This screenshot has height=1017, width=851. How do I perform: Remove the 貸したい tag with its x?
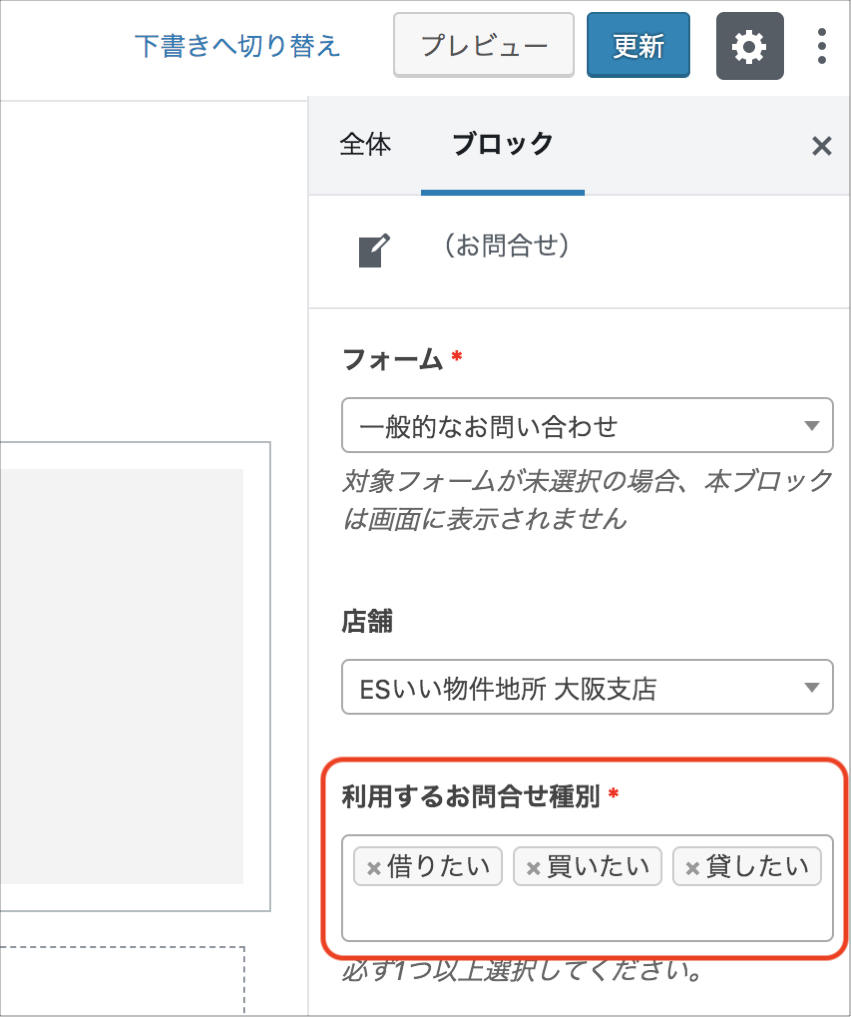click(x=692, y=867)
